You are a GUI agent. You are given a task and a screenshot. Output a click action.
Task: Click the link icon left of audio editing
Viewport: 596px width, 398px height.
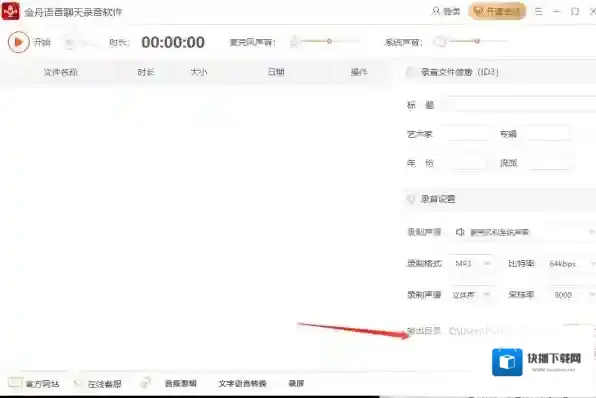[146, 382]
